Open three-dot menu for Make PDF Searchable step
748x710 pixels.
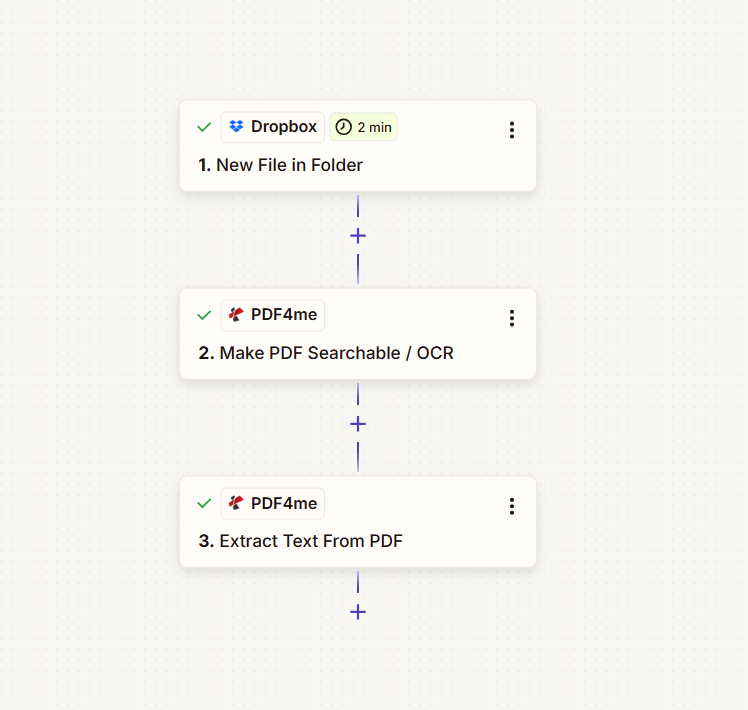pos(512,318)
